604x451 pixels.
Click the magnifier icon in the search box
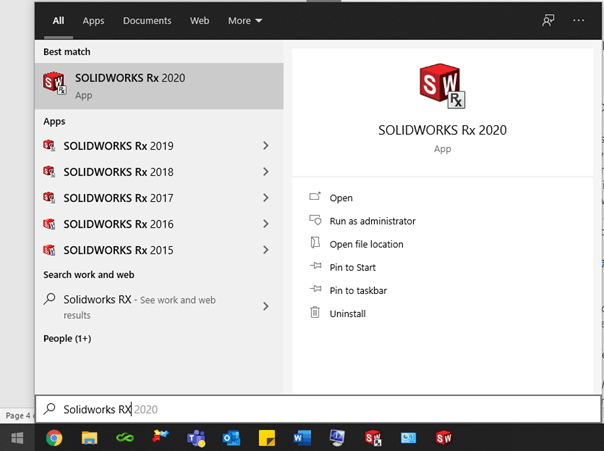(49, 408)
